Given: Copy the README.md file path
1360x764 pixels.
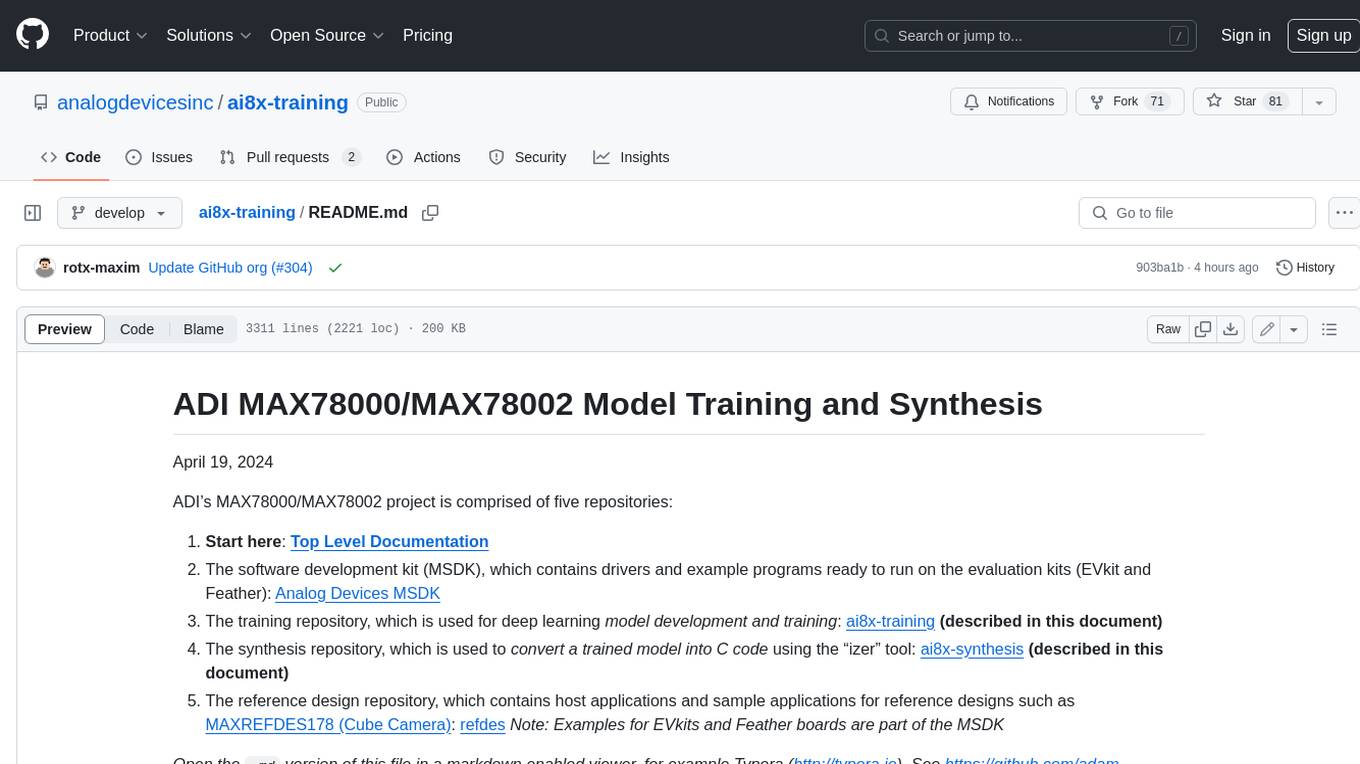Looking at the screenshot, I should 430,213.
